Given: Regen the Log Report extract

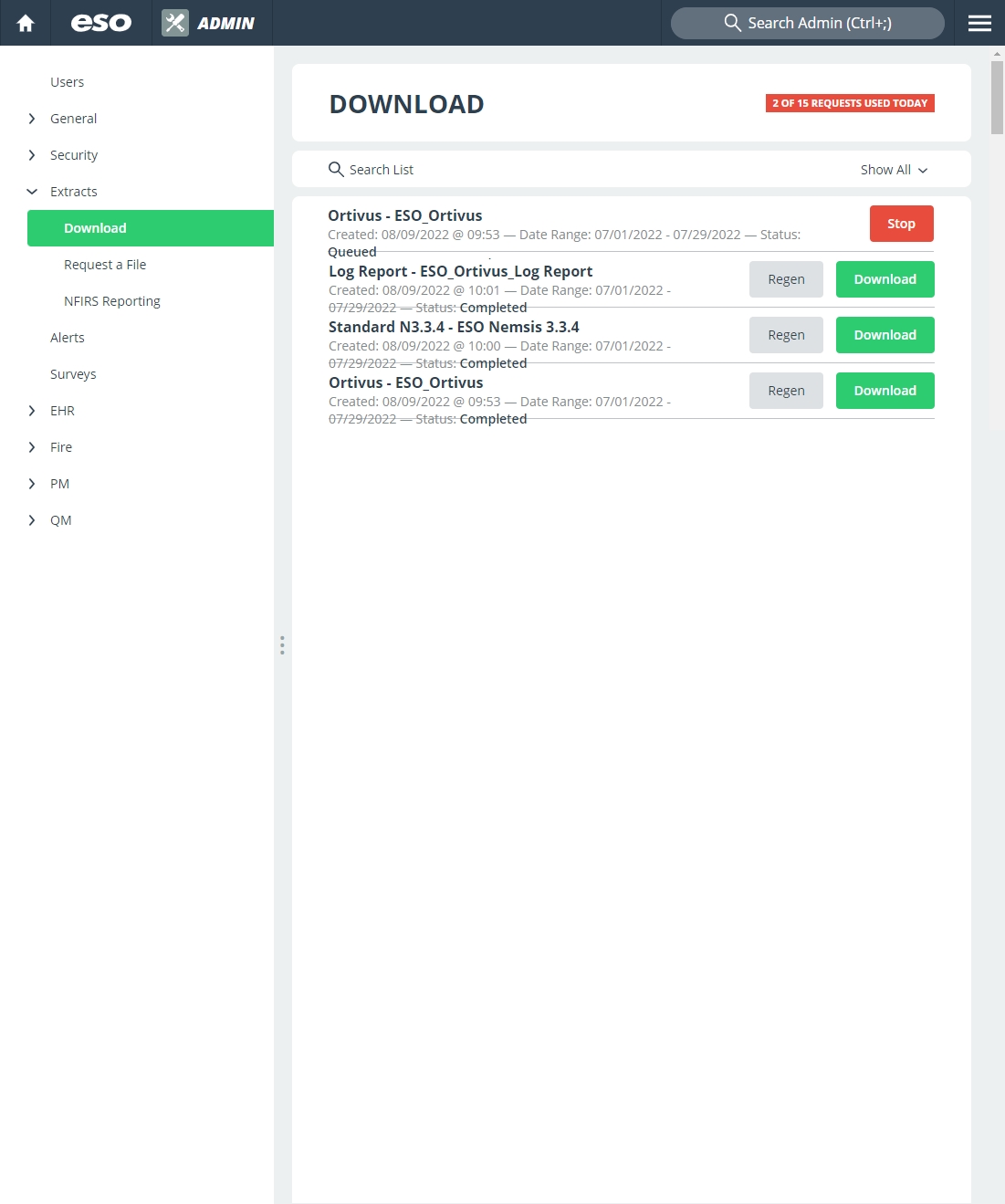Looking at the screenshot, I should pyautogui.click(x=786, y=279).
